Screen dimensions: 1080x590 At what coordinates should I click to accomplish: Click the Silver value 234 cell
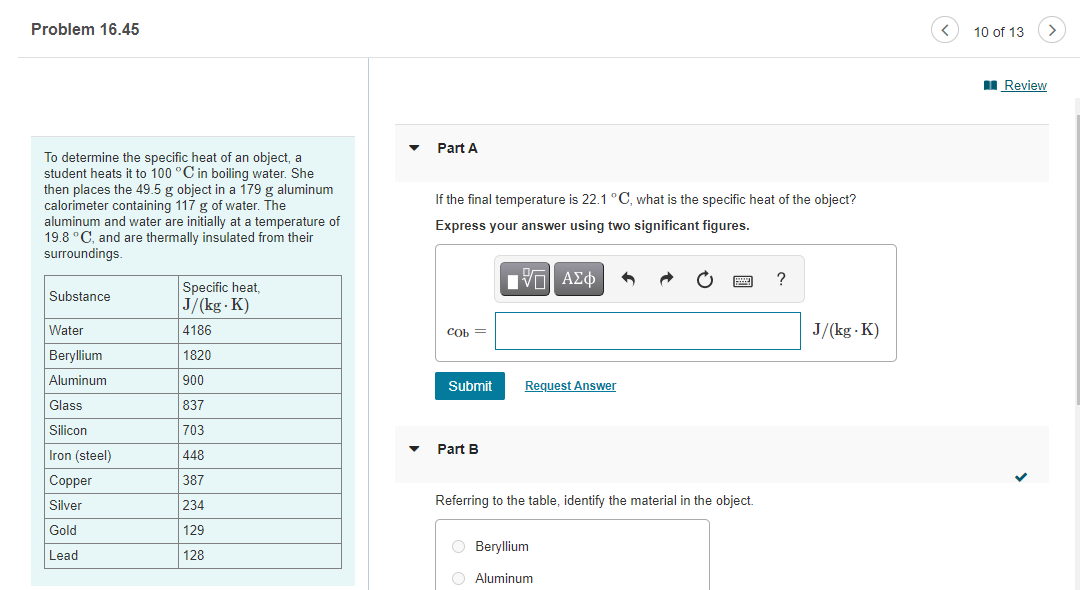260,506
